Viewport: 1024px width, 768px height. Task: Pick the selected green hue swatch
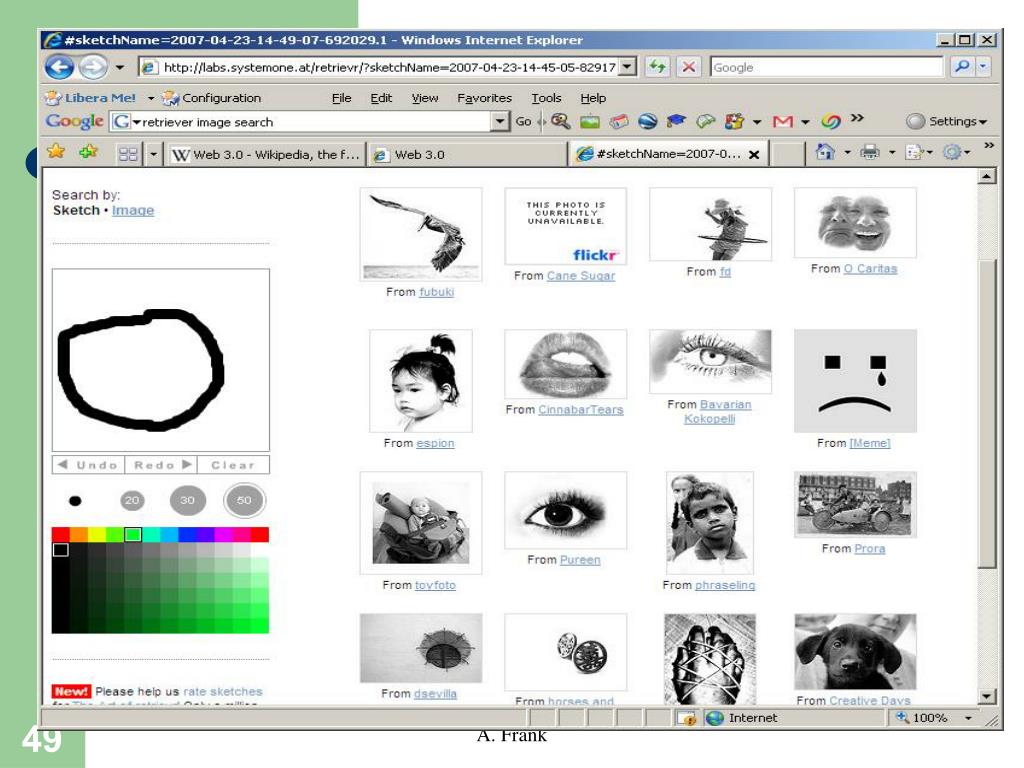(133, 535)
